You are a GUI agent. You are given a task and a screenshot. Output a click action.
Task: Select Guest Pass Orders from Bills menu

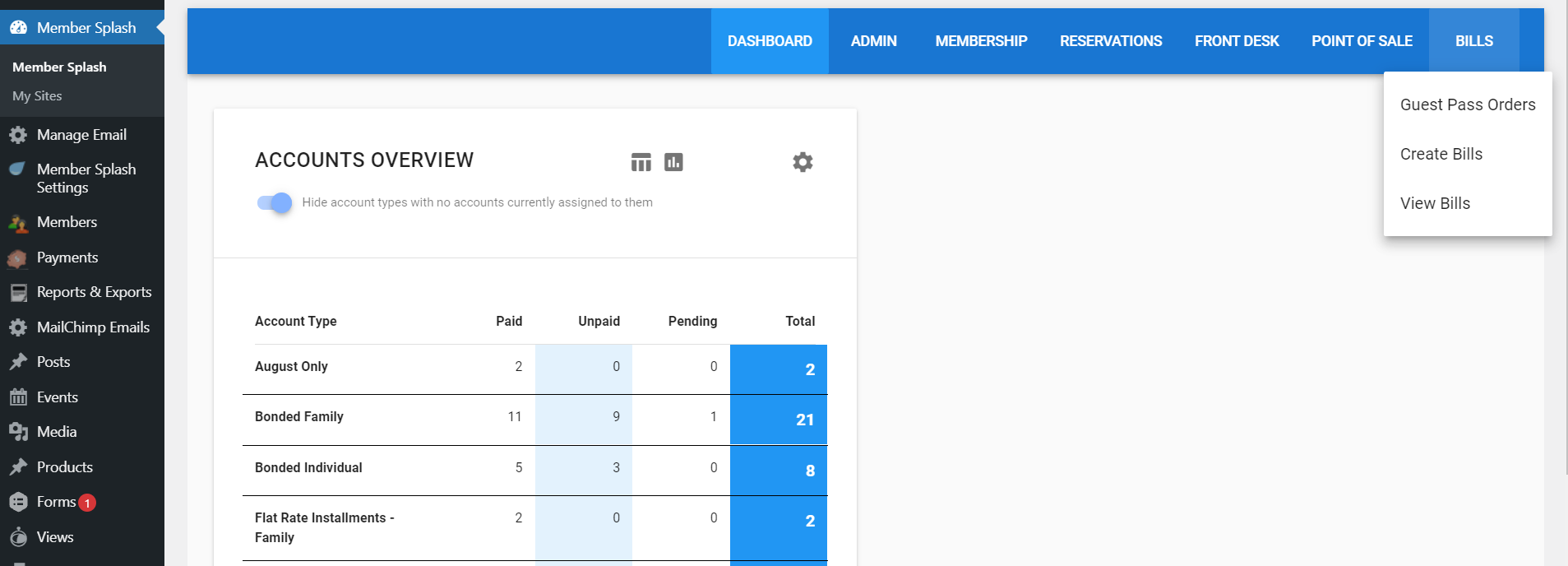[1468, 104]
